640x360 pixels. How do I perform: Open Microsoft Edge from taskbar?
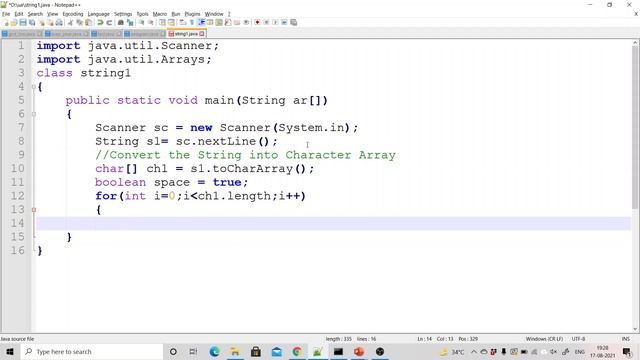pyautogui.click(x=214, y=351)
